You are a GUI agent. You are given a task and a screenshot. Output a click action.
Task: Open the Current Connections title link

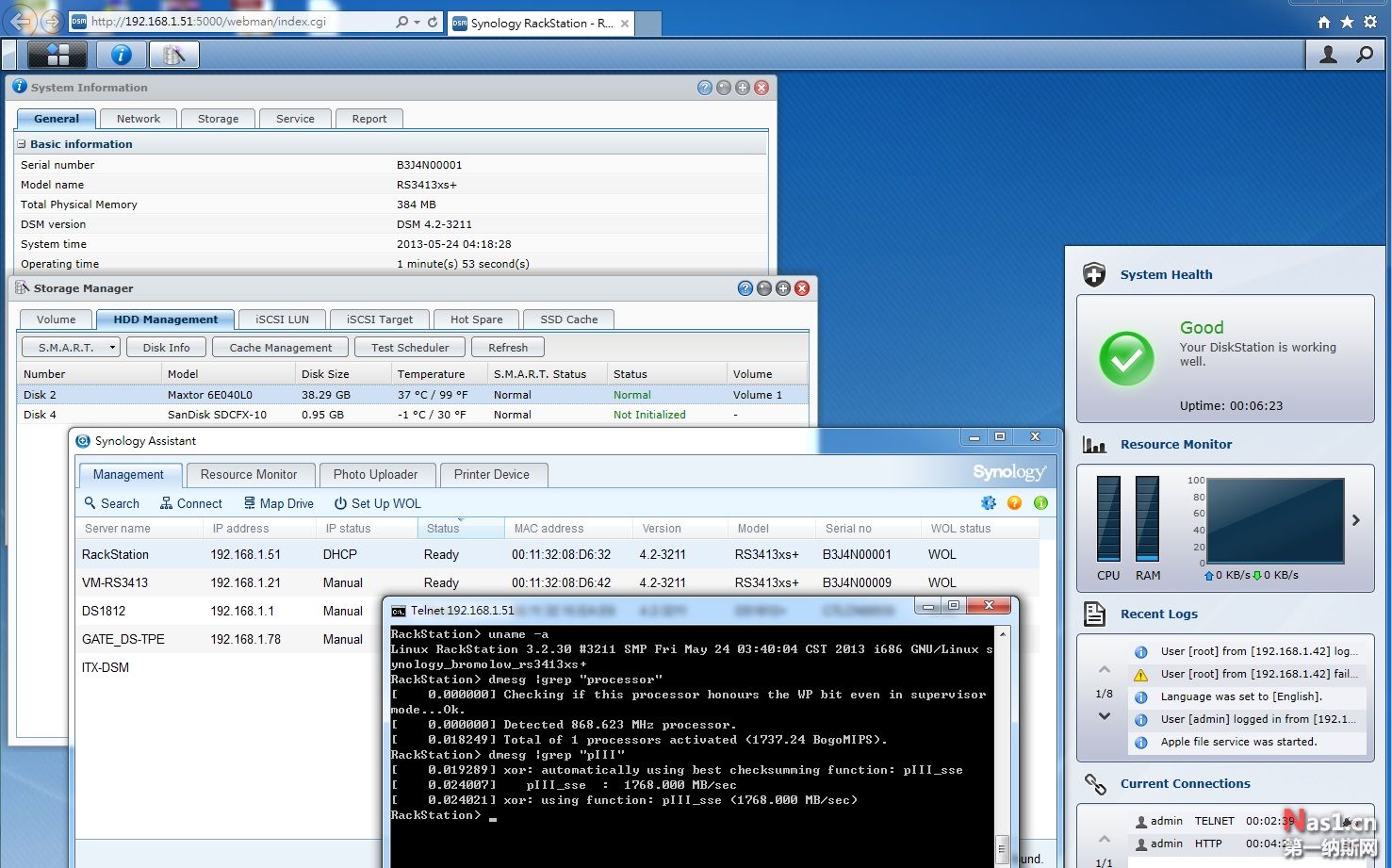coord(1185,784)
